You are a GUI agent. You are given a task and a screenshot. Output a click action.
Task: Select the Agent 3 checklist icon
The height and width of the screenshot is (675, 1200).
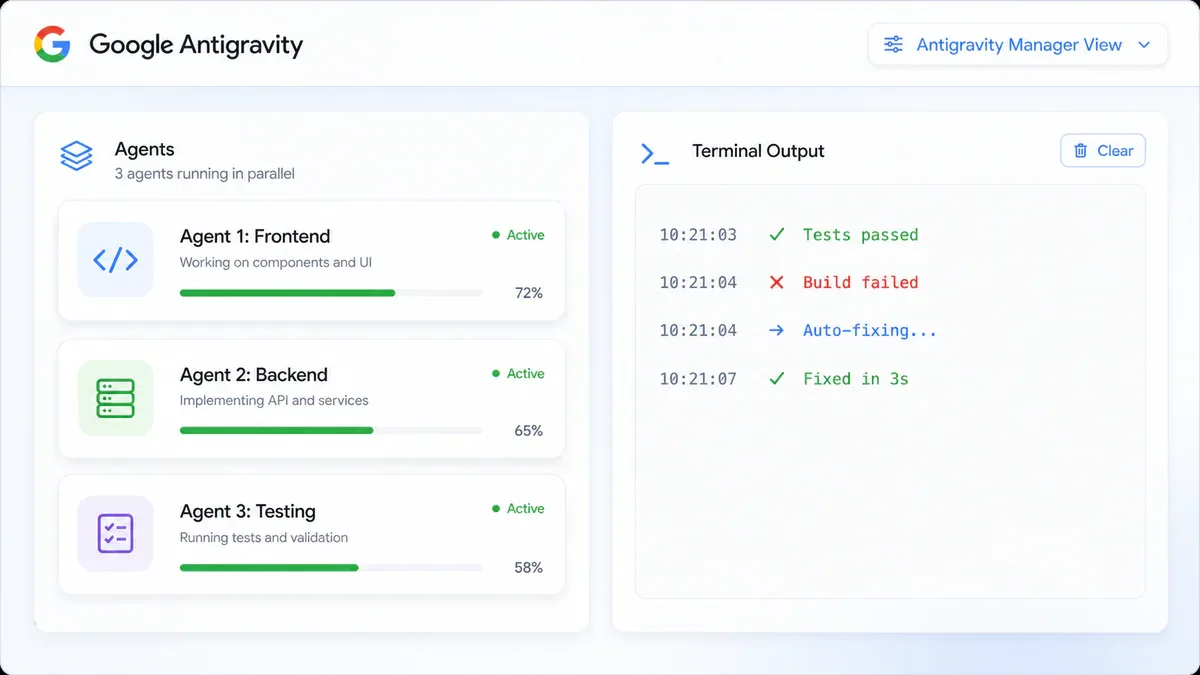(116, 534)
